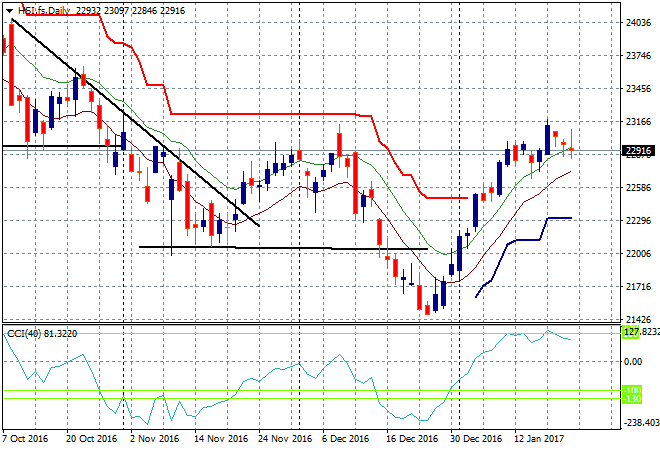Click the CCI(40) 81.3220 indicator label

tap(42, 334)
